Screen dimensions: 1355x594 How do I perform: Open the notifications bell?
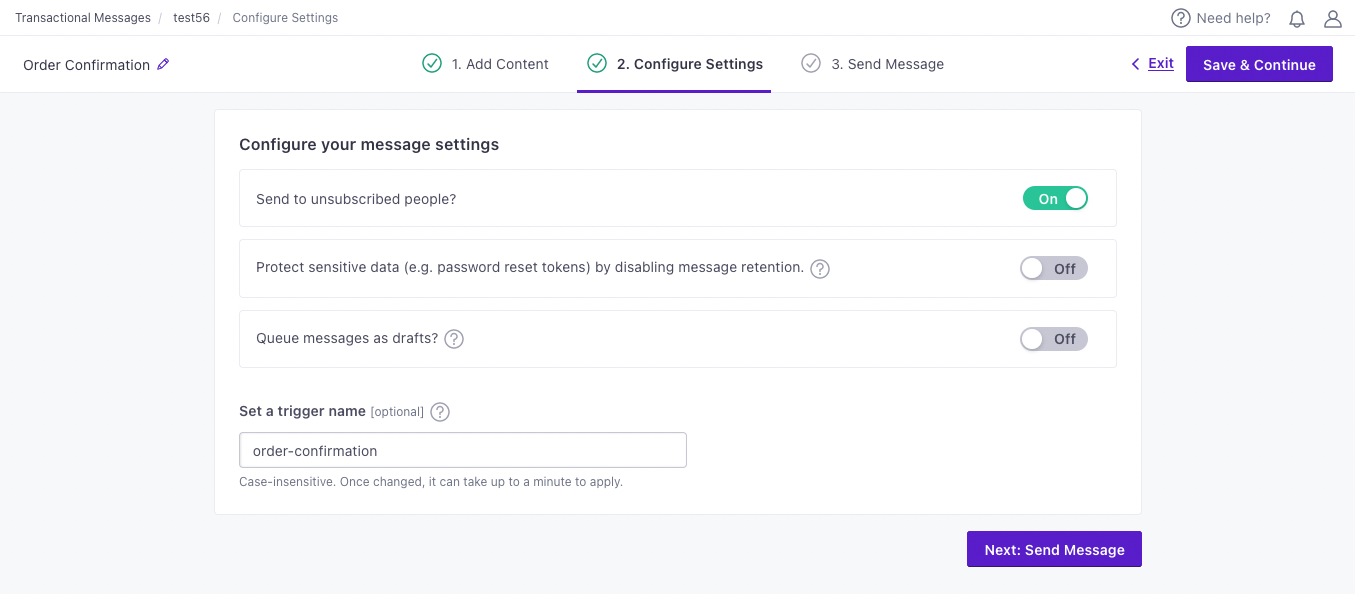point(1297,18)
